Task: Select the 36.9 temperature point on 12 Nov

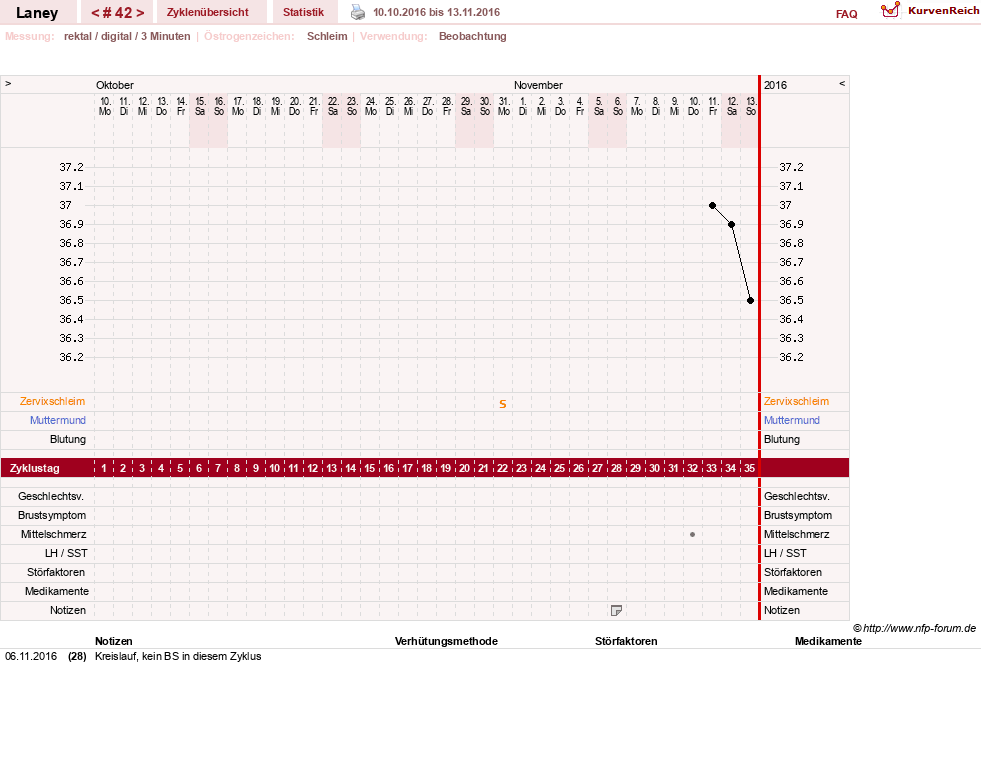Action: pyautogui.click(x=731, y=224)
